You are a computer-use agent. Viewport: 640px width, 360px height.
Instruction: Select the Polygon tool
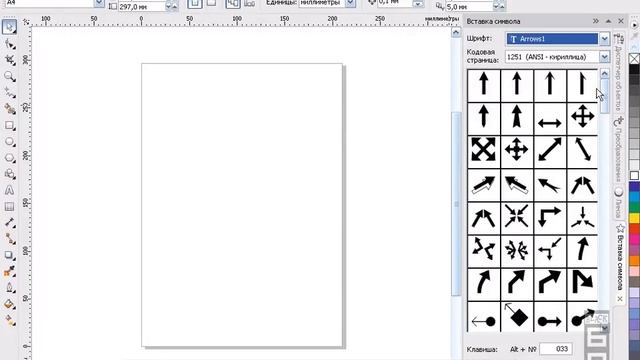click(x=9, y=158)
